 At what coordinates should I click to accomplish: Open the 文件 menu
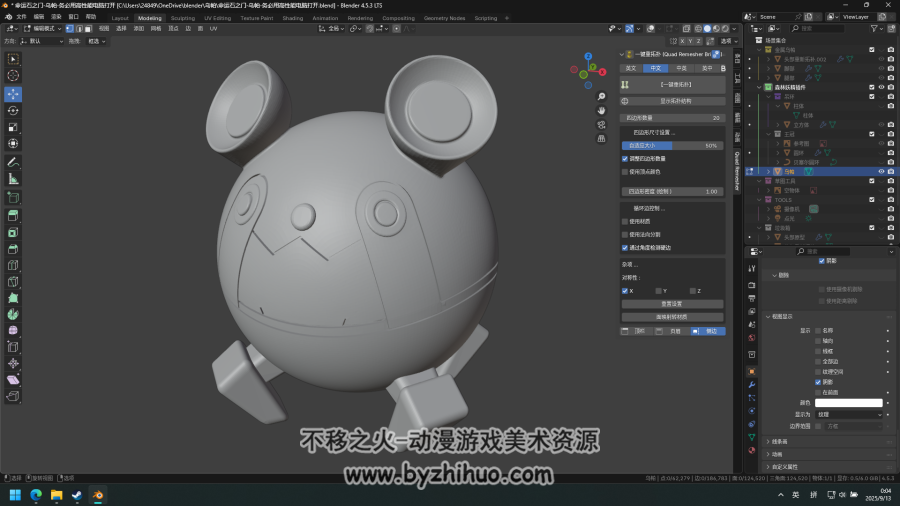[21, 17]
